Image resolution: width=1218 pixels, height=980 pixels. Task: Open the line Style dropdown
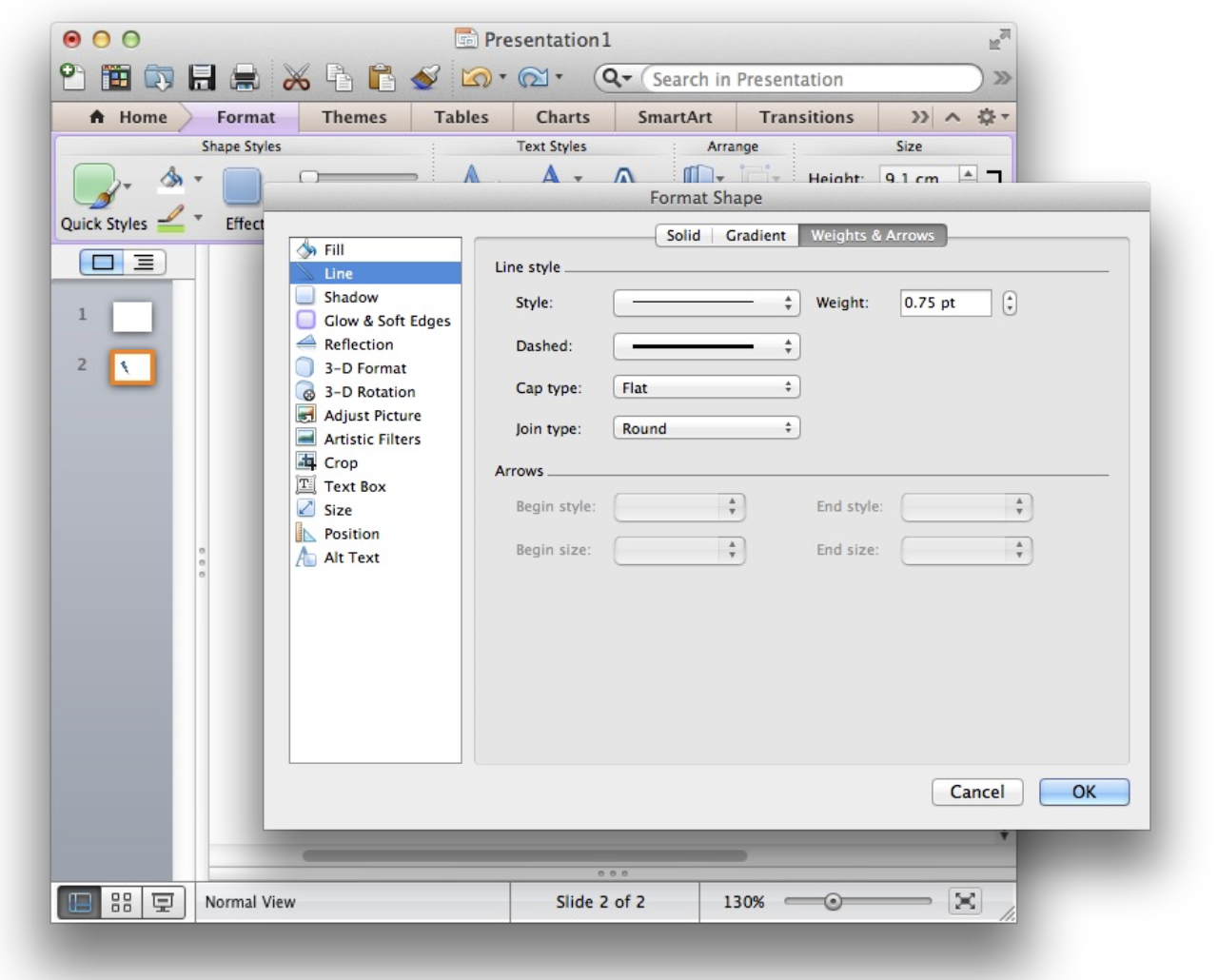coord(706,304)
